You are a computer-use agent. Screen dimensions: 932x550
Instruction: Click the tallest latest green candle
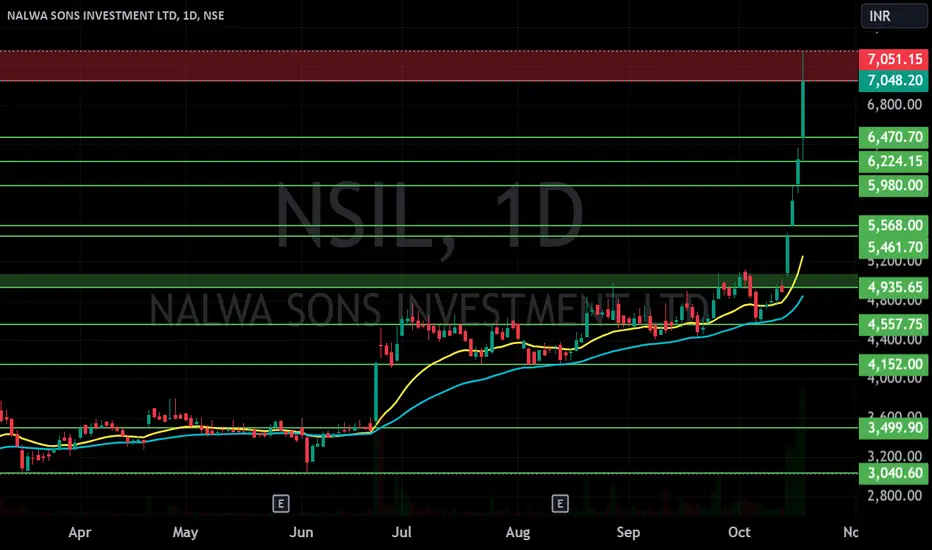803,107
